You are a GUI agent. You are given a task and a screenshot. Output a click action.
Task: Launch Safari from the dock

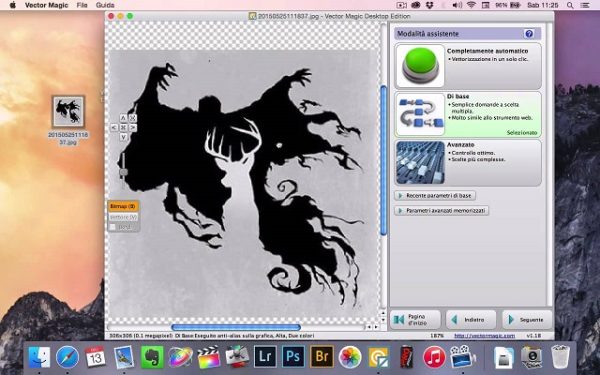pyautogui.click(x=67, y=357)
